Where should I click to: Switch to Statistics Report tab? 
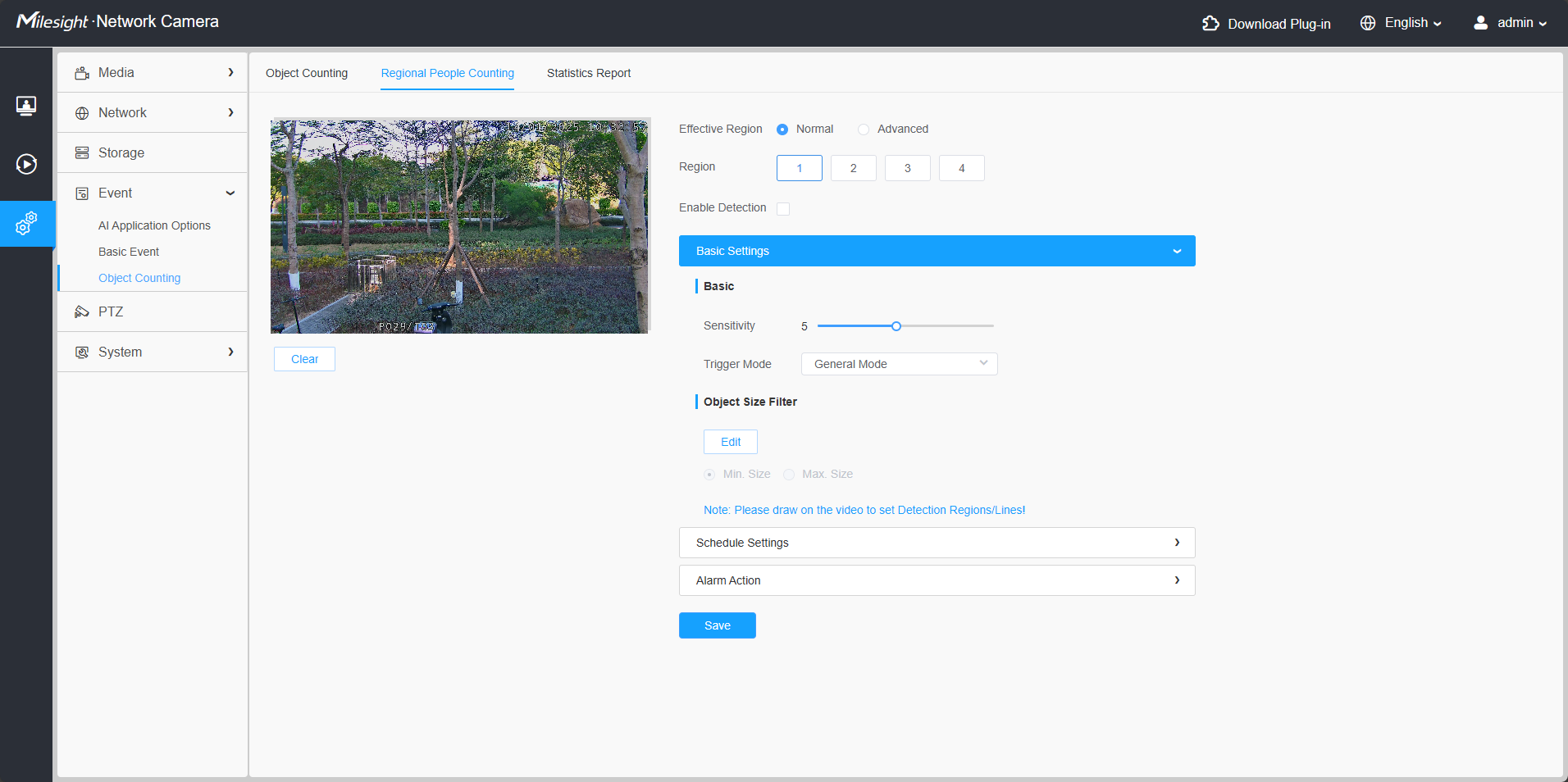point(589,73)
